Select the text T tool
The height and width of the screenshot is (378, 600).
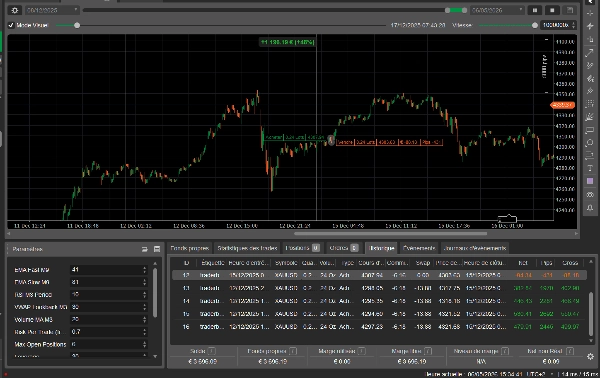click(x=590, y=168)
